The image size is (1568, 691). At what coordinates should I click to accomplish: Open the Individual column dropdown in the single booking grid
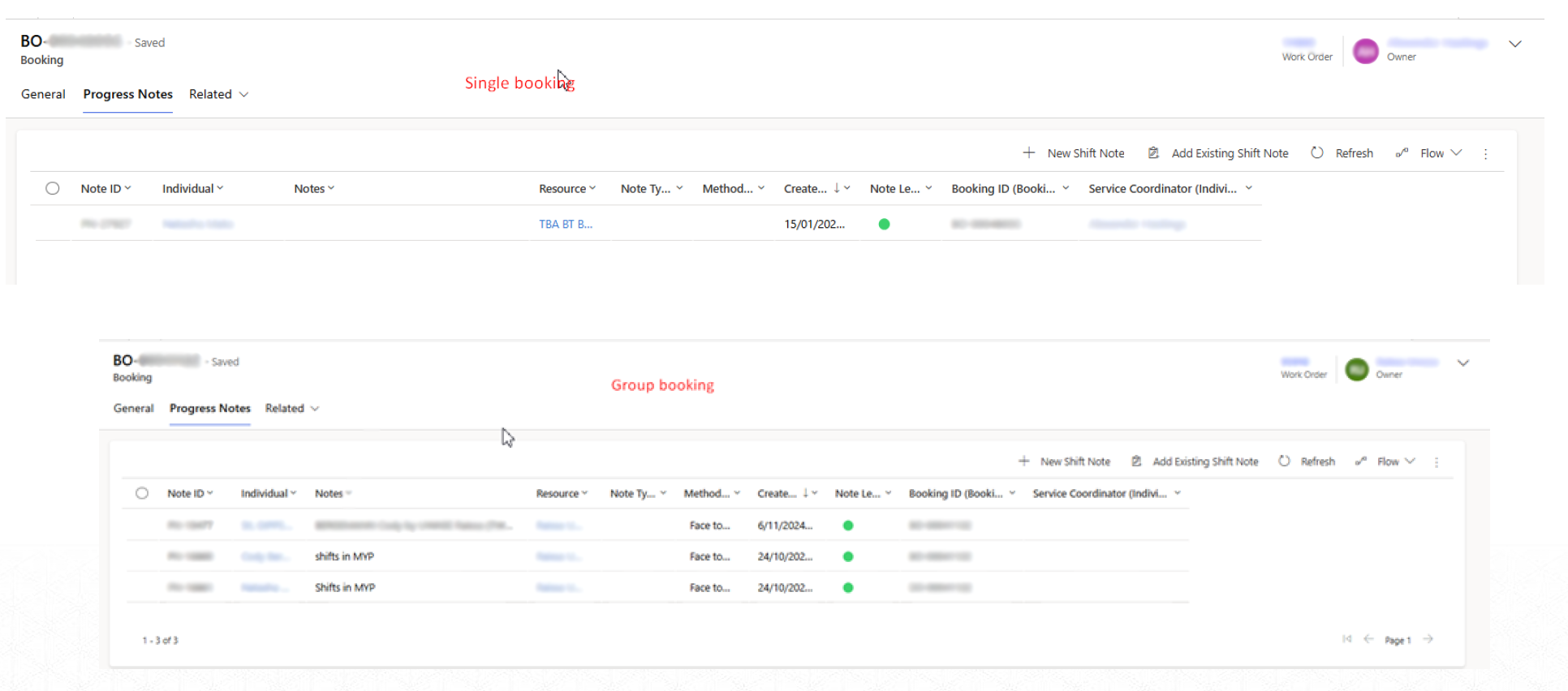220,188
